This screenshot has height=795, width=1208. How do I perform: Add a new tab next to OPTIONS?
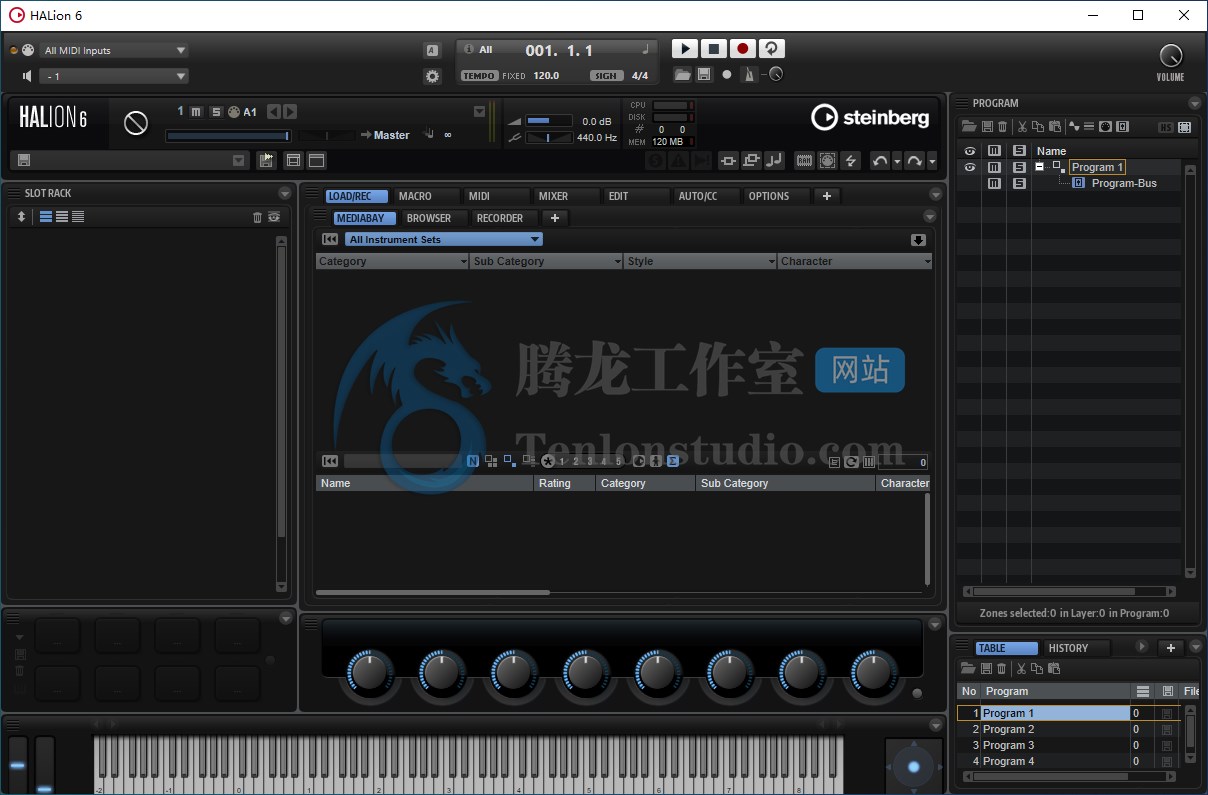point(827,196)
